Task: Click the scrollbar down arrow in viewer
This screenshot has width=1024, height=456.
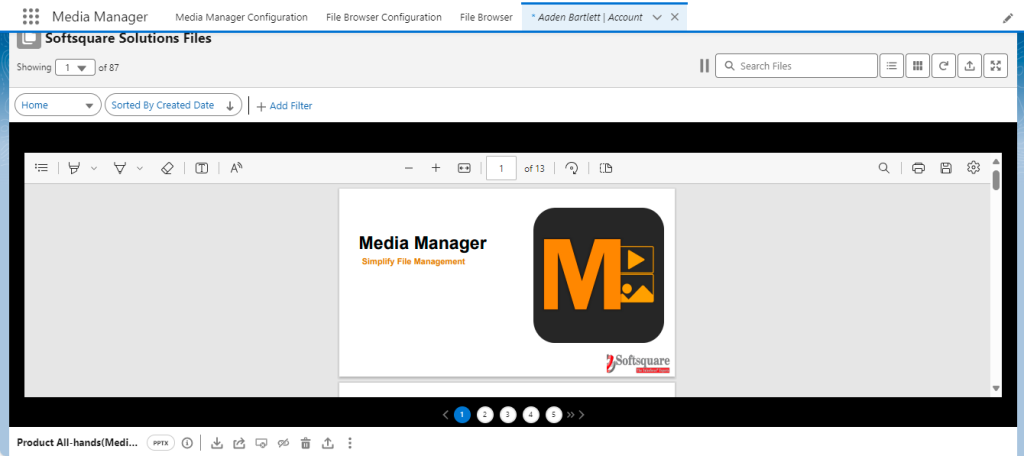Action: [996, 388]
